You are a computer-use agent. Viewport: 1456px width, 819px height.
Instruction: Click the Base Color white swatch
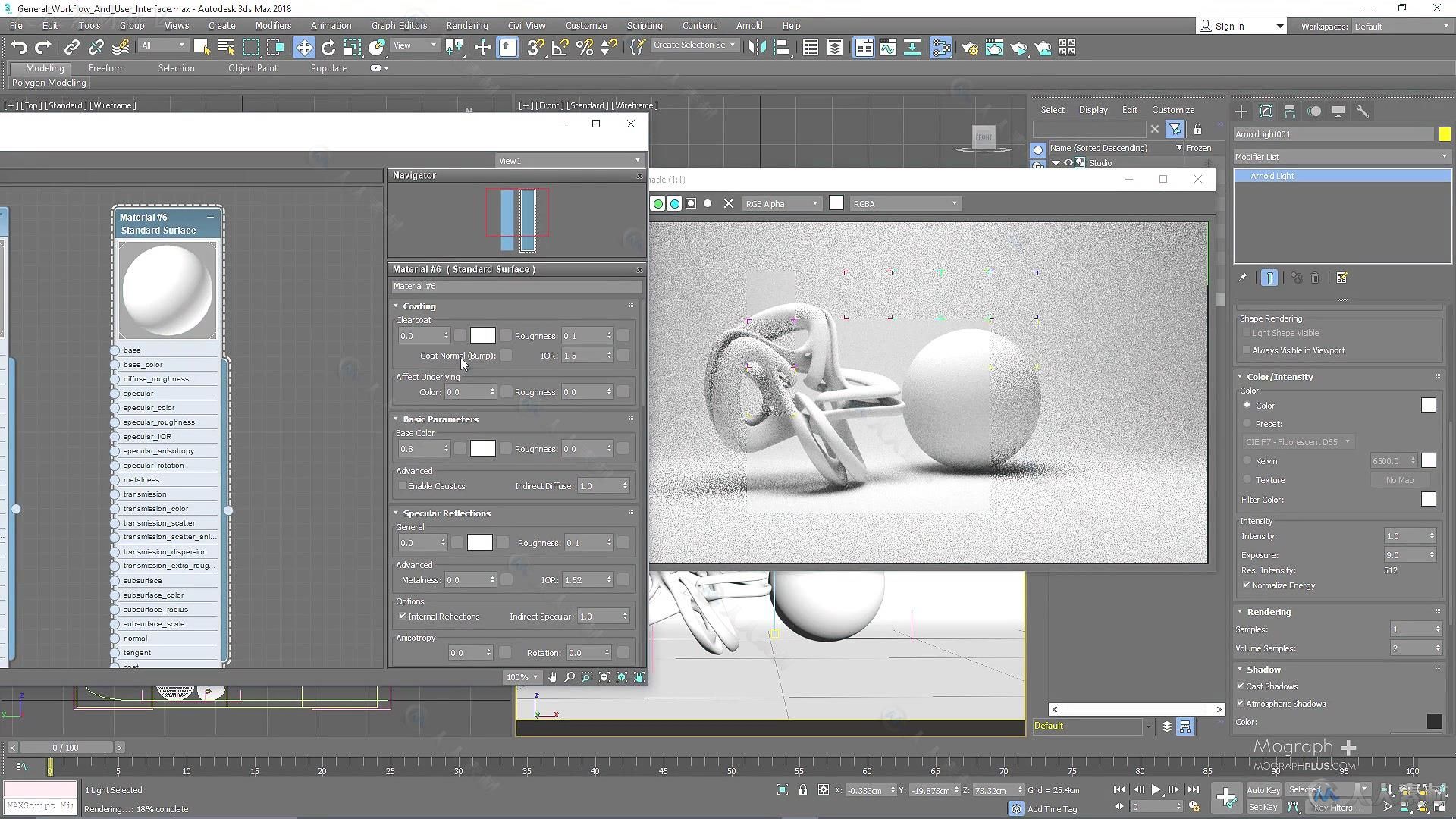(481, 448)
